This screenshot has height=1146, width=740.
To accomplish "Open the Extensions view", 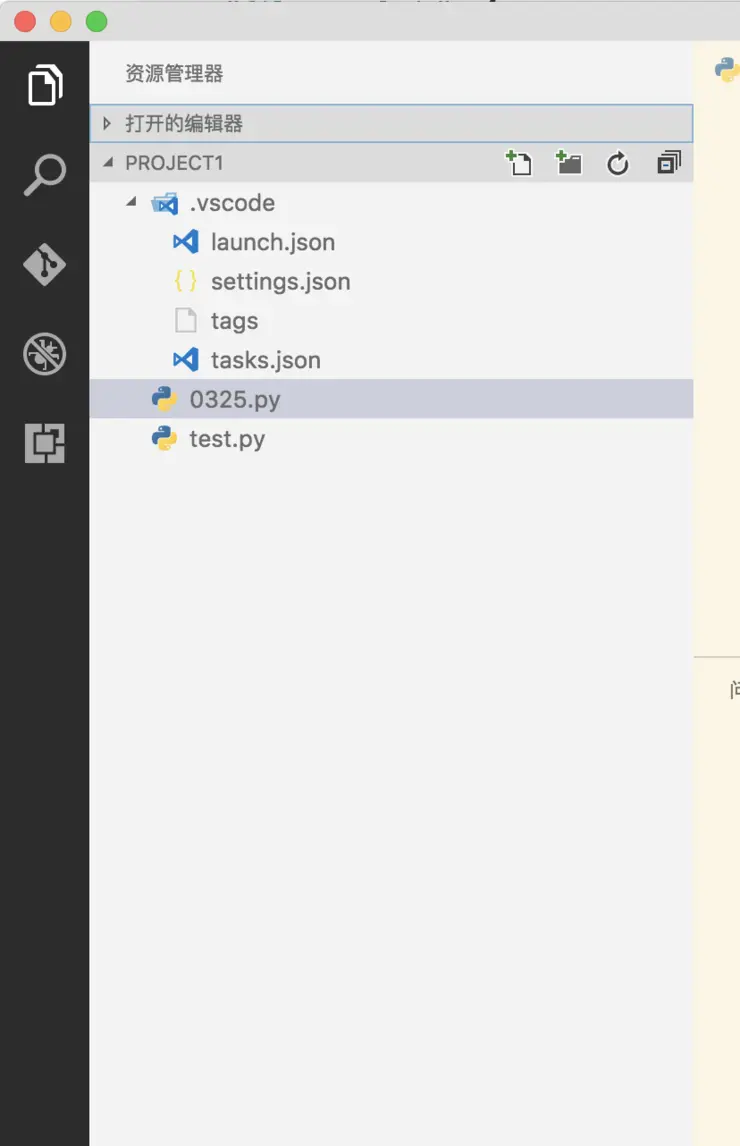I will point(45,444).
